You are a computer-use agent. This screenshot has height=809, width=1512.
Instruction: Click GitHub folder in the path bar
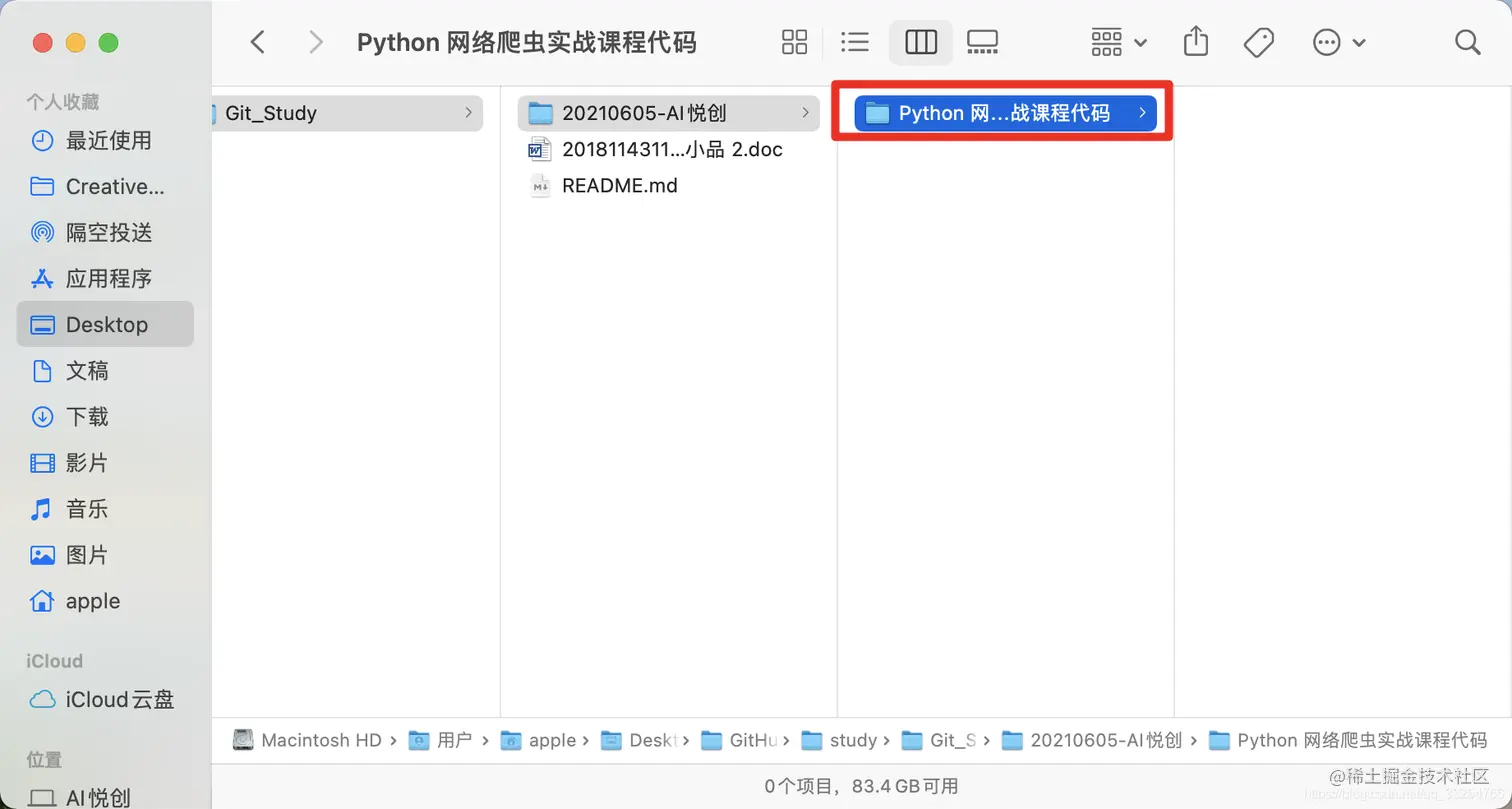tap(740, 740)
